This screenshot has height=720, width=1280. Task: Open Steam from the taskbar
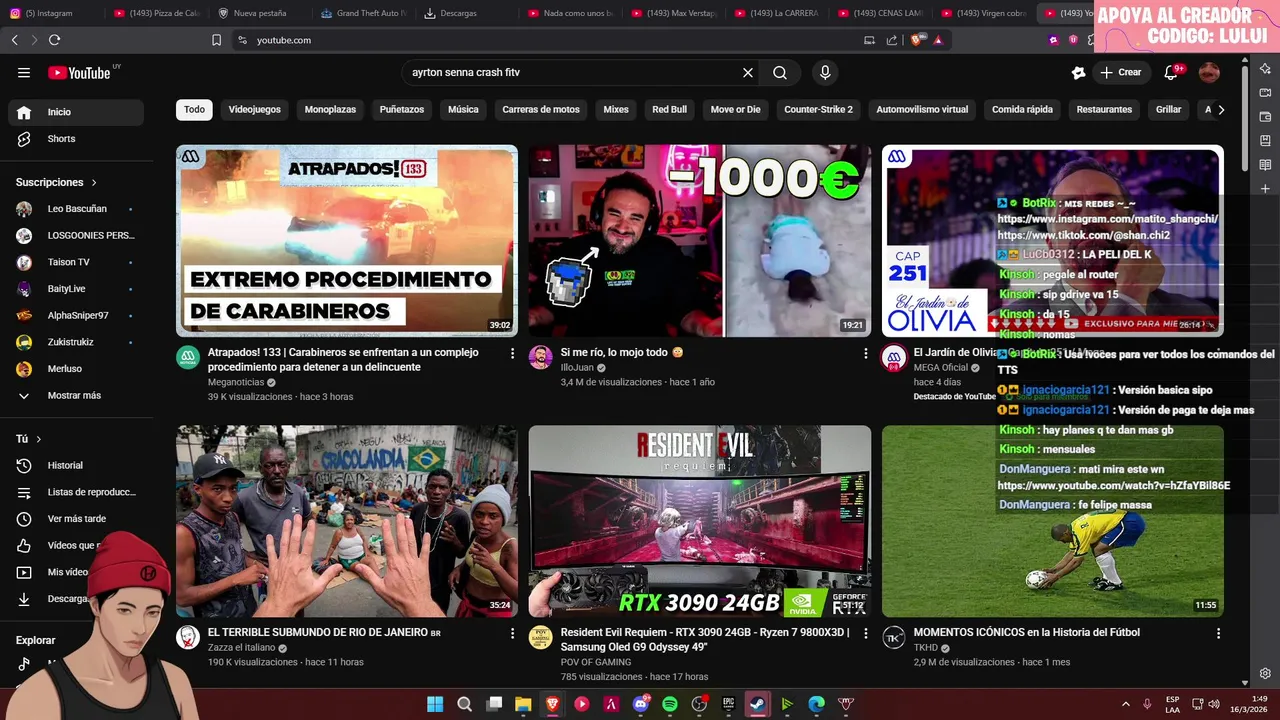758,704
